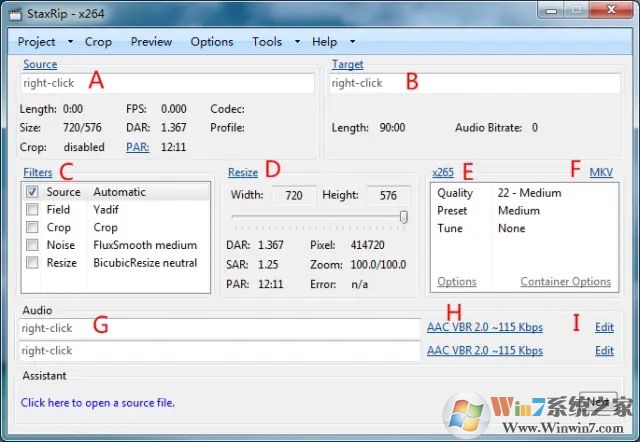This screenshot has width=640, height=442.
Task: Click the x265 encoder link
Action: [x=443, y=173]
